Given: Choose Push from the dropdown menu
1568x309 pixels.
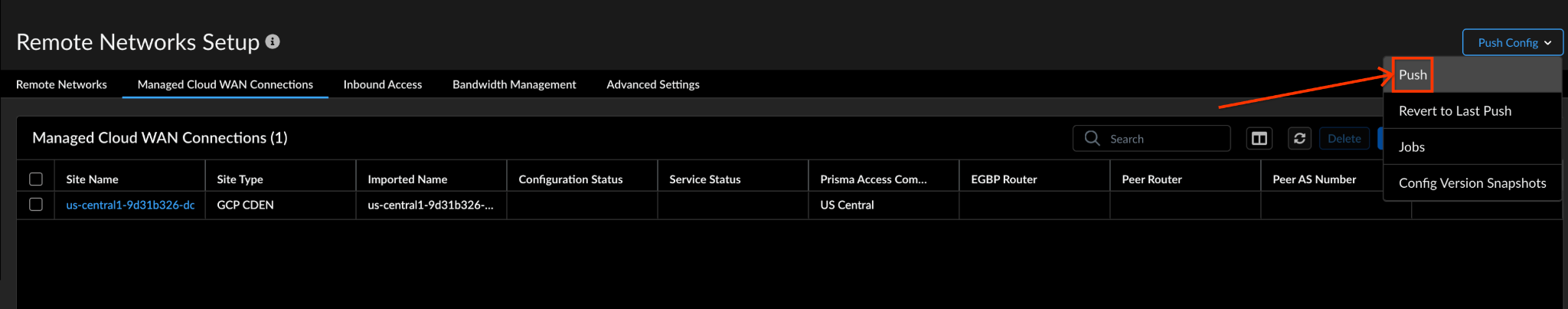Looking at the screenshot, I should click(x=1413, y=74).
